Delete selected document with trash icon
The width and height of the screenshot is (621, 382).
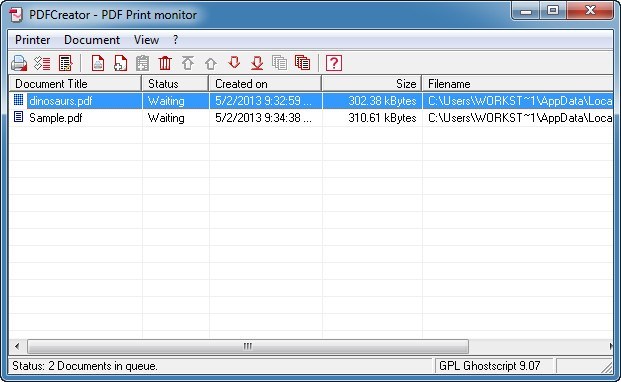[x=165, y=63]
